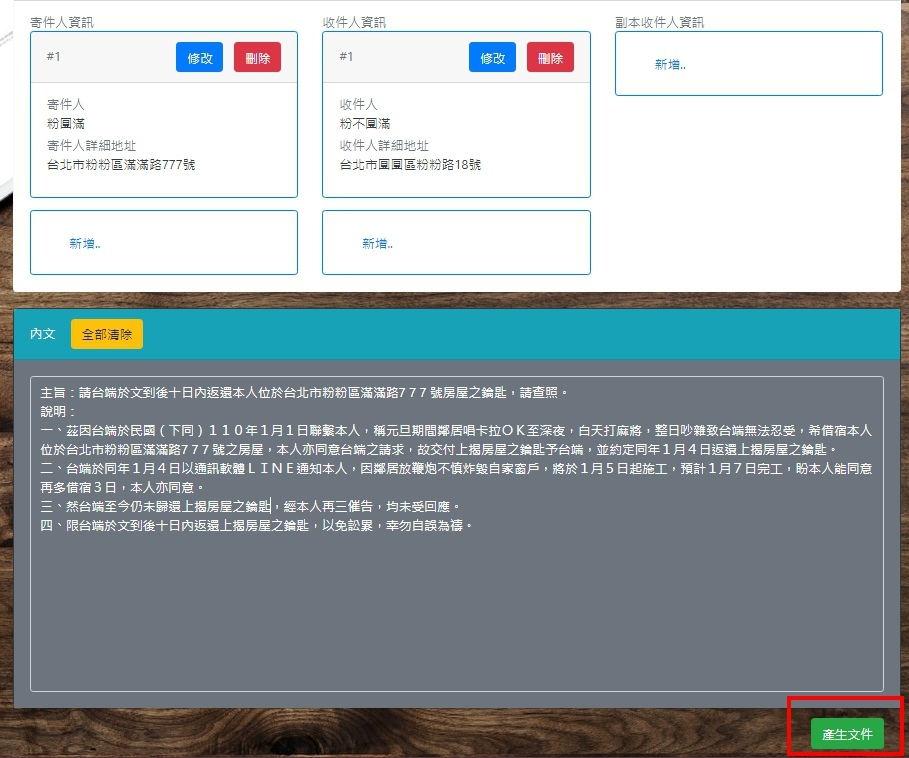Viewport: 909px width, 758px height.
Task: Click the line starting 三、然台端至今仍未歸還
Action: coord(250,506)
